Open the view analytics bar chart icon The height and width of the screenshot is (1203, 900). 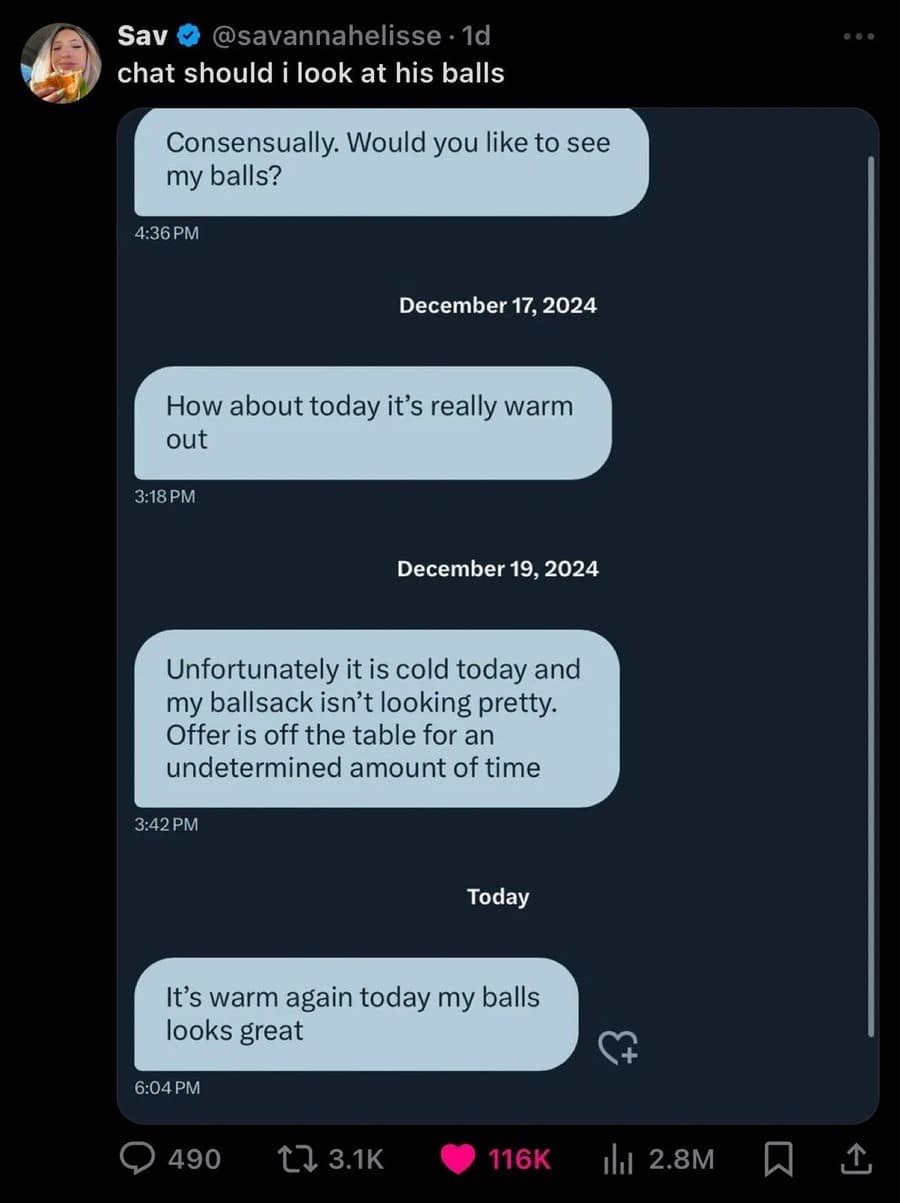(x=620, y=1159)
